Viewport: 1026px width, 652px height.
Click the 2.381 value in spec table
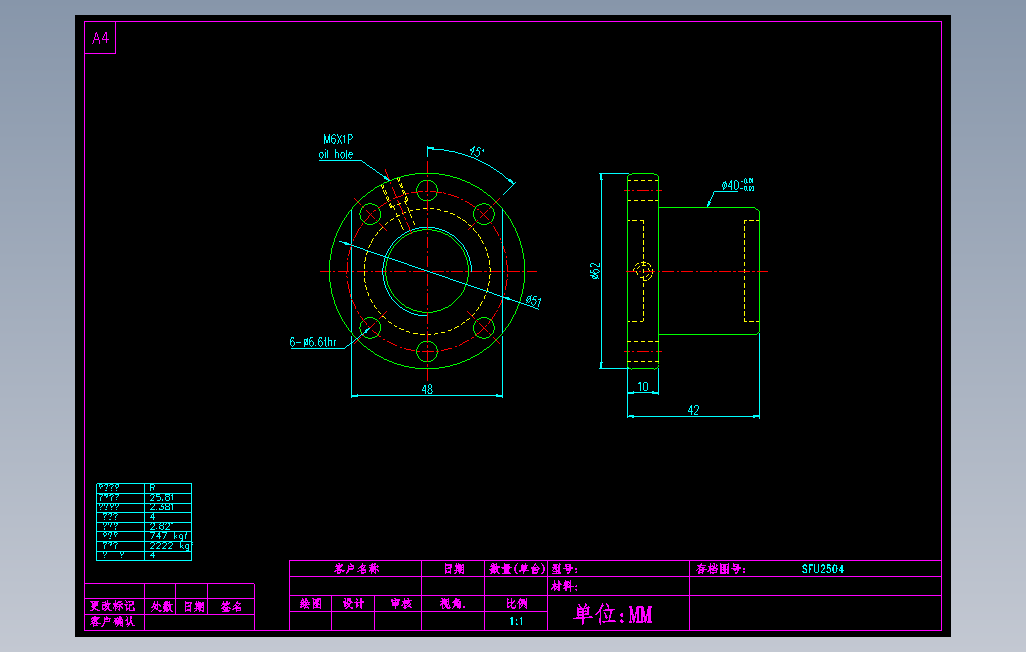[x=162, y=507]
